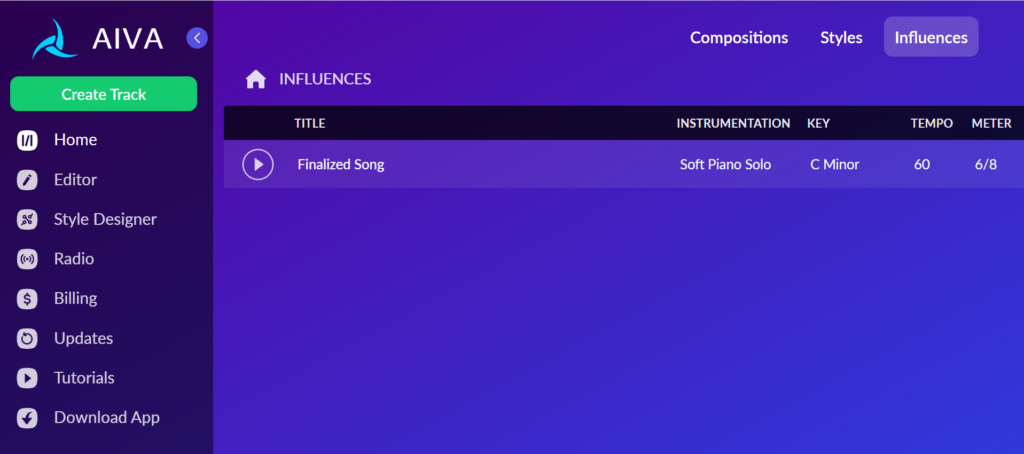Click the Download App icon

click(x=27, y=418)
